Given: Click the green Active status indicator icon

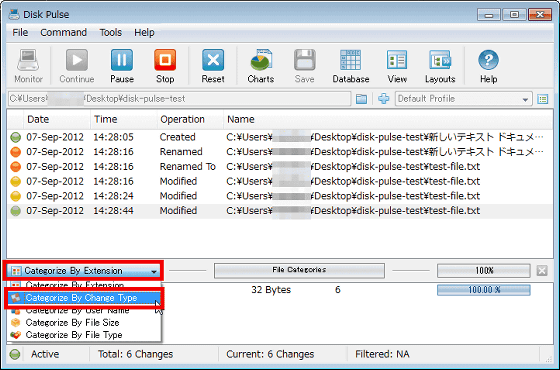Looking at the screenshot, I should [x=15, y=354].
